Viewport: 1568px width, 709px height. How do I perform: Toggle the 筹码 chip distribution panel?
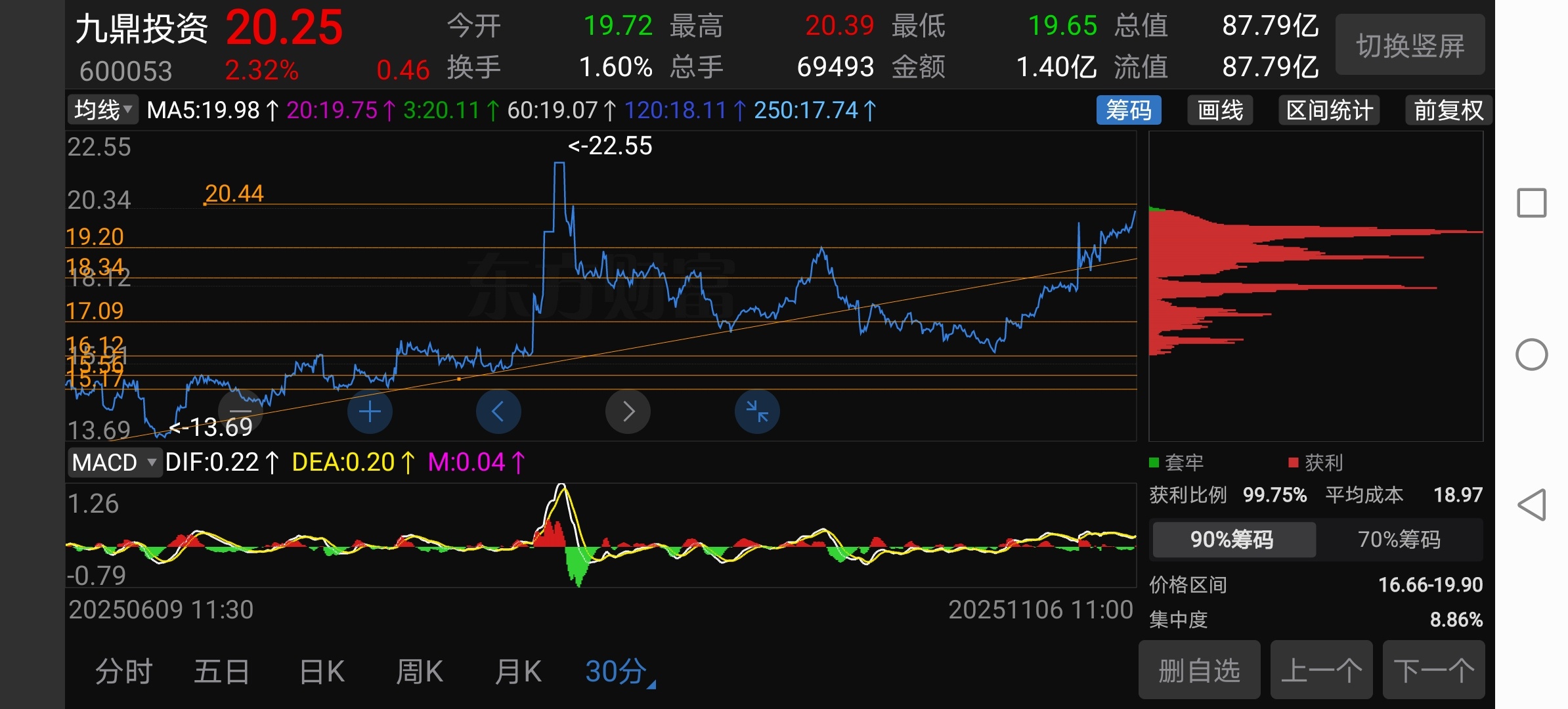(1128, 110)
